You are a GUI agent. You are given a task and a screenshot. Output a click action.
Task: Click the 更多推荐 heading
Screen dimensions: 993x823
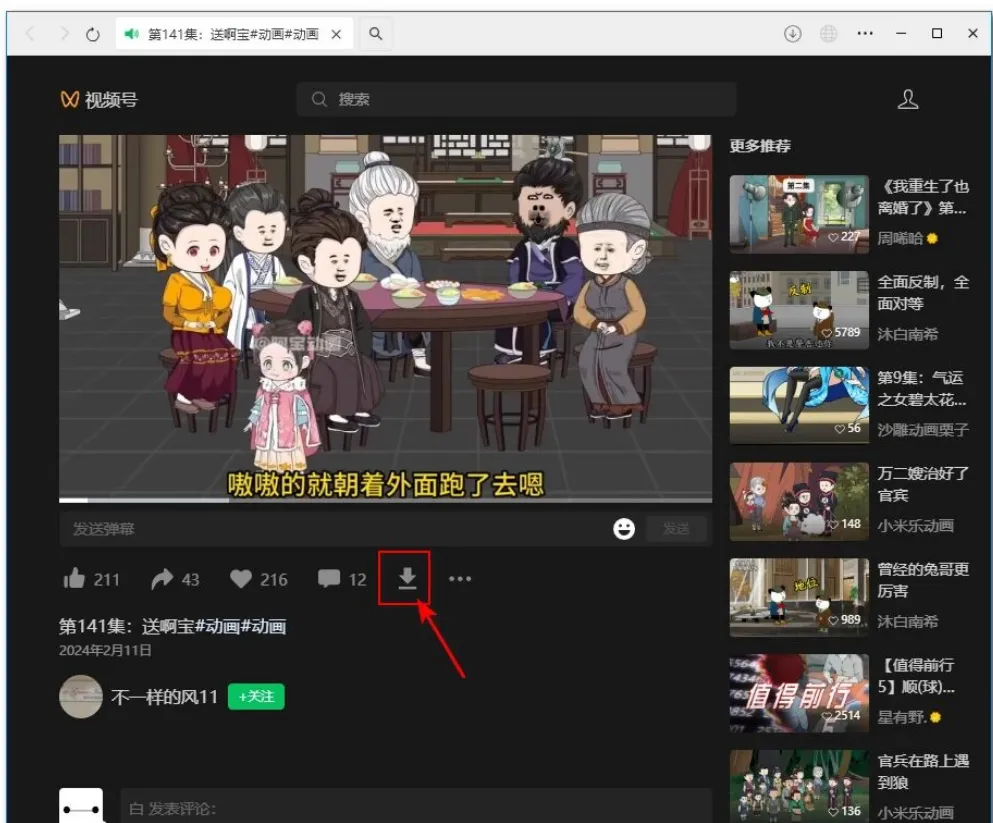[x=760, y=146]
